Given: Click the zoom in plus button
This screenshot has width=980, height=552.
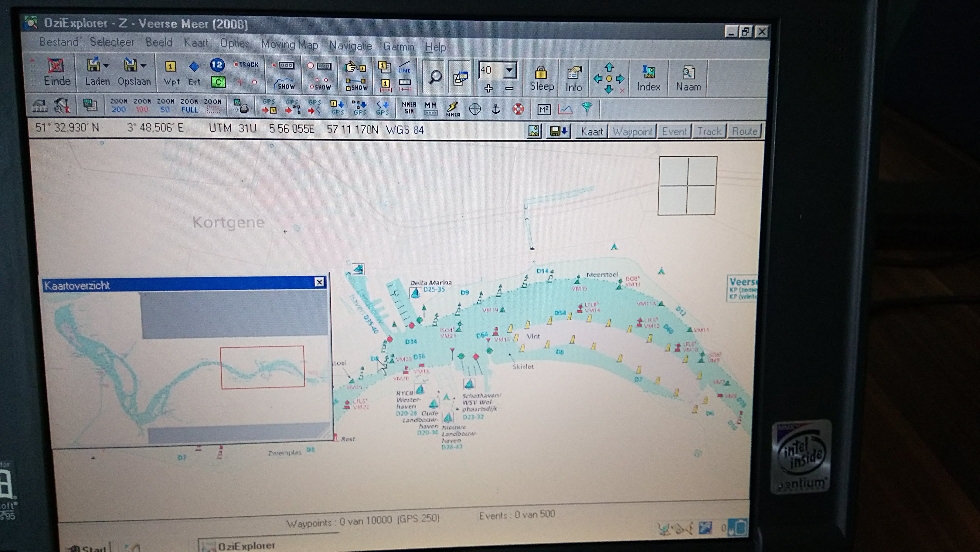Looking at the screenshot, I should (488, 88).
